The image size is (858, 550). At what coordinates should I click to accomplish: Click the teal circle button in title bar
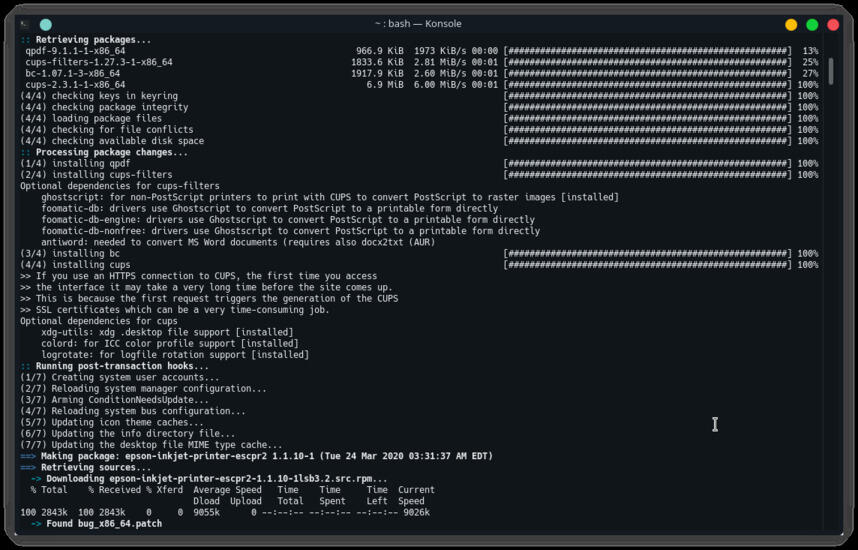(46, 24)
